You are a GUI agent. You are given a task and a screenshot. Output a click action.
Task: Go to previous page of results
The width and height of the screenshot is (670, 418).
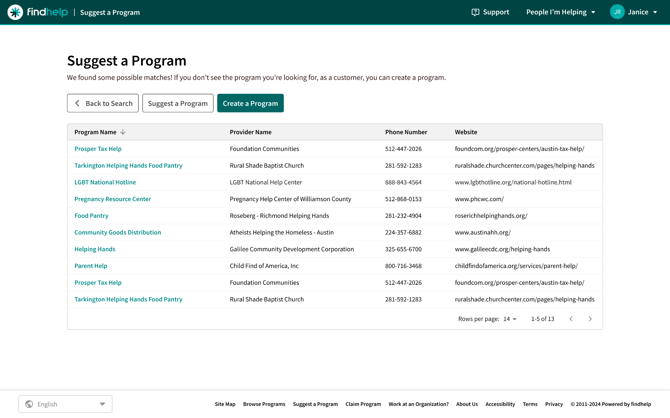coord(571,319)
